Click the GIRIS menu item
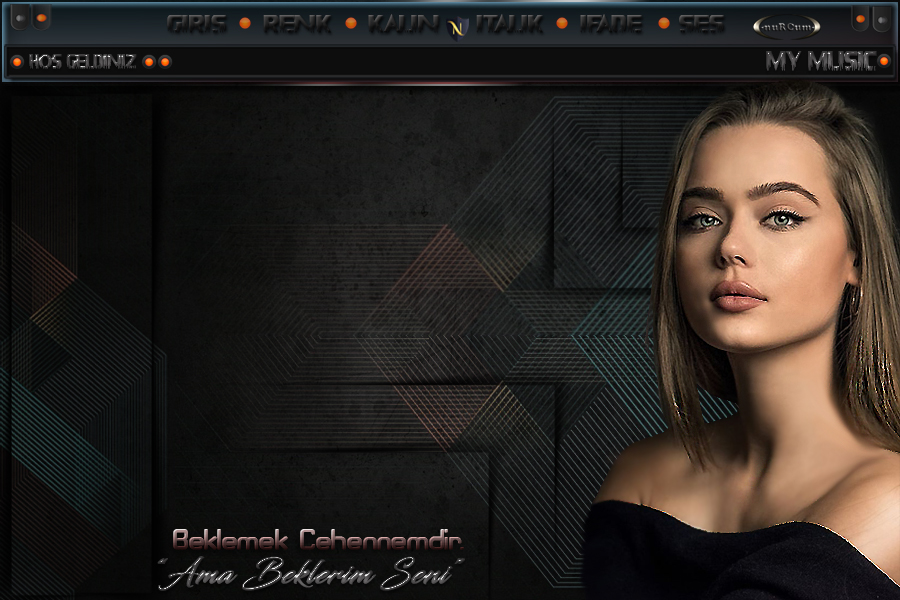Screen dimensions: 900x600 click(x=196, y=25)
